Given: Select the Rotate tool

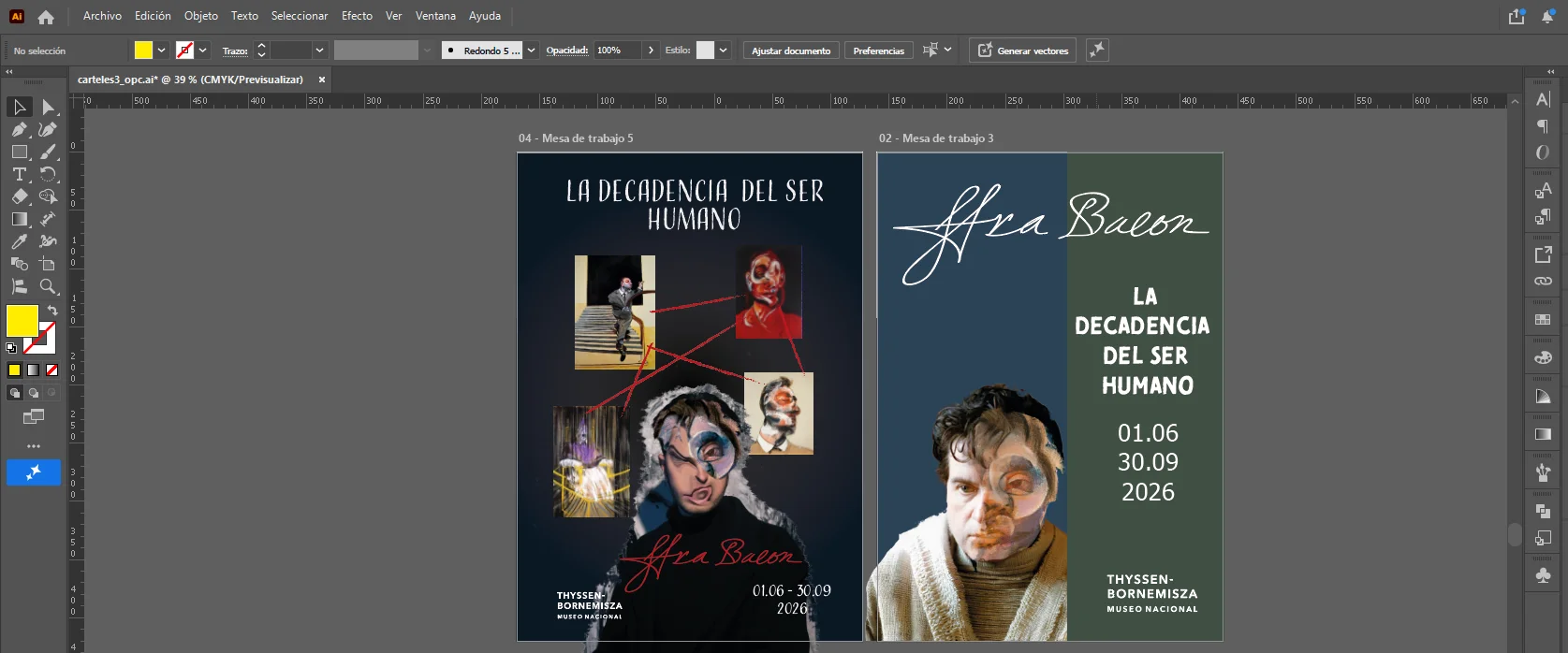Looking at the screenshot, I should click(x=49, y=174).
